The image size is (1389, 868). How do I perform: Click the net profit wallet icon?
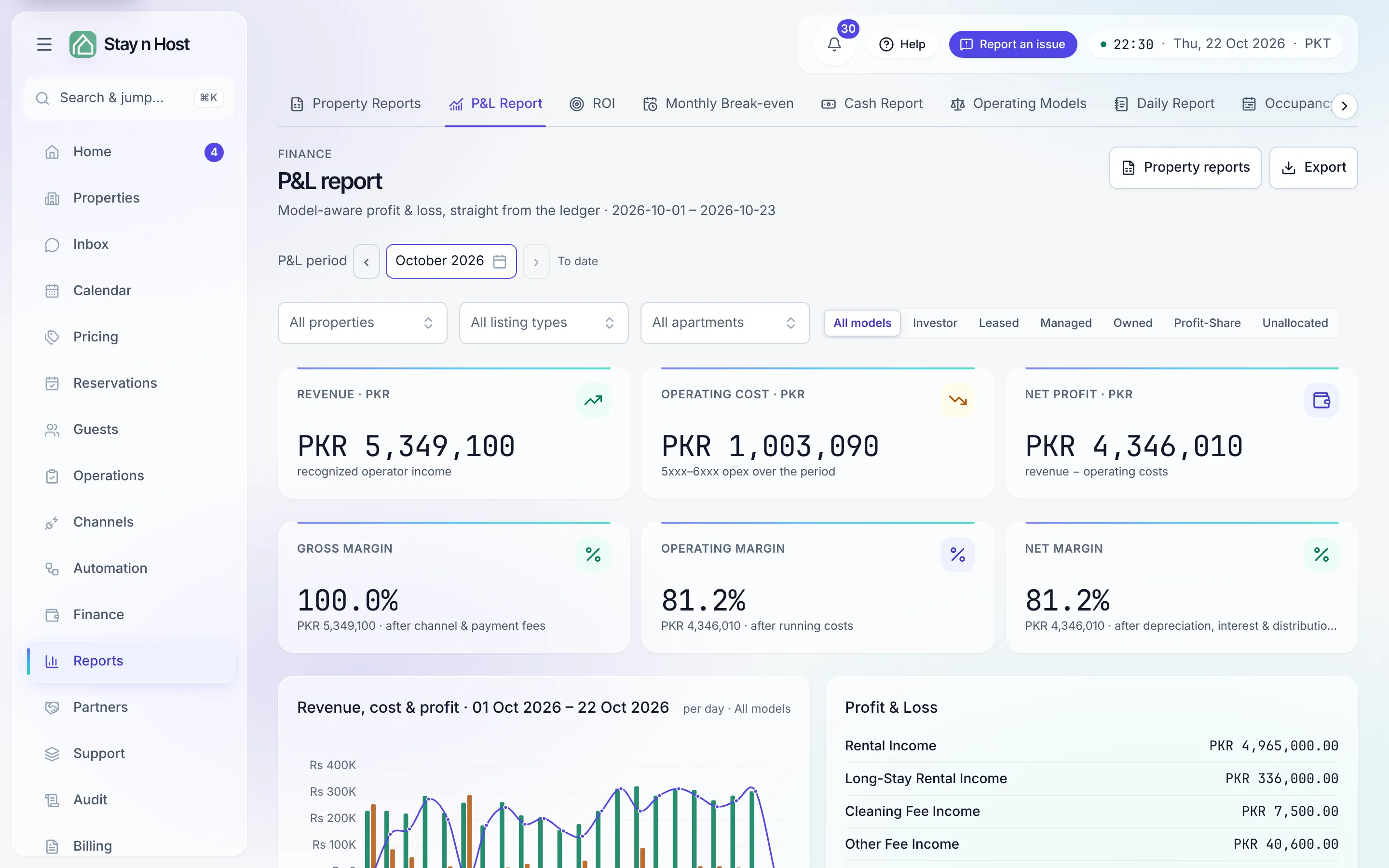[x=1321, y=400]
